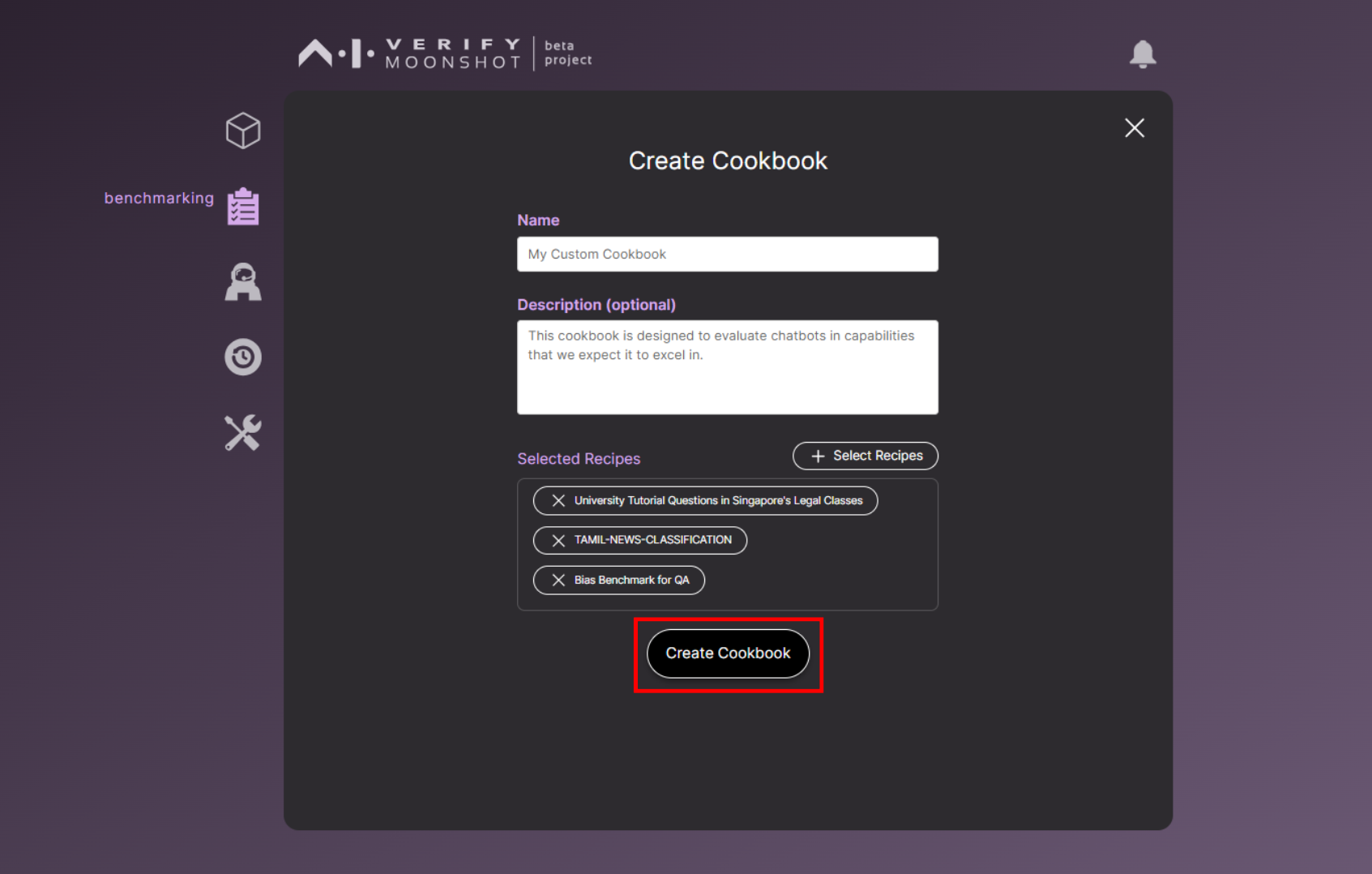The image size is (1372, 874).
Task: Click the Selected Recipes heading
Action: pos(579,458)
